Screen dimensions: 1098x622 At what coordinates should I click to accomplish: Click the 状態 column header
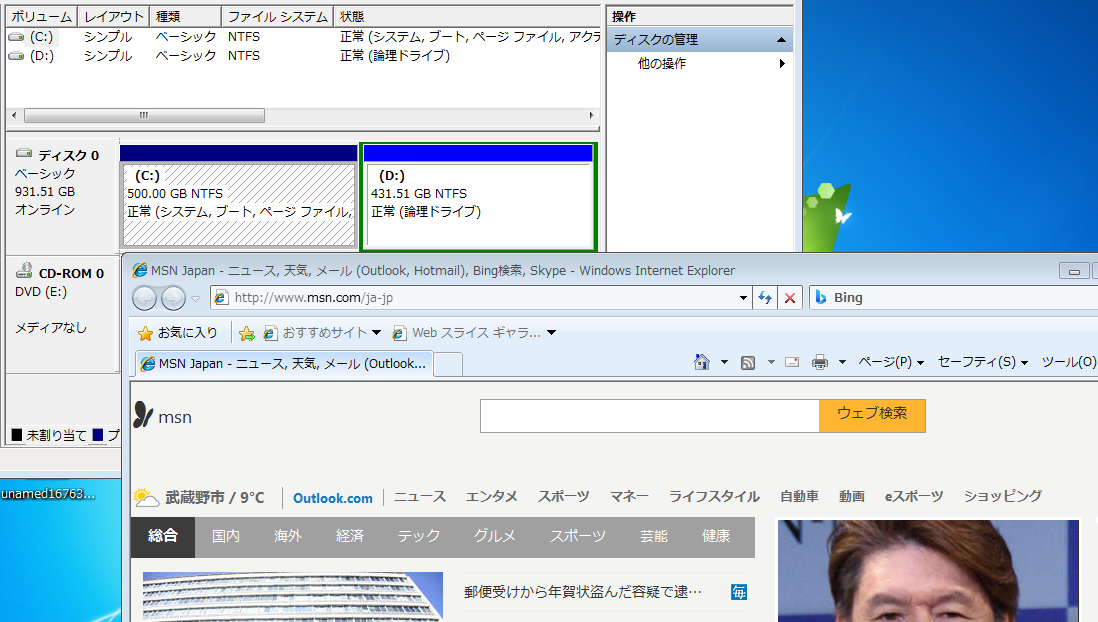468,16
